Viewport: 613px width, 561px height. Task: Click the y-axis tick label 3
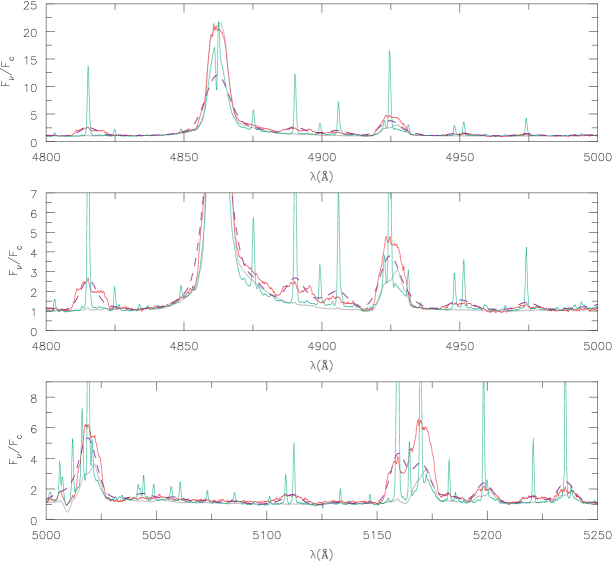click(x=34, y=273)
